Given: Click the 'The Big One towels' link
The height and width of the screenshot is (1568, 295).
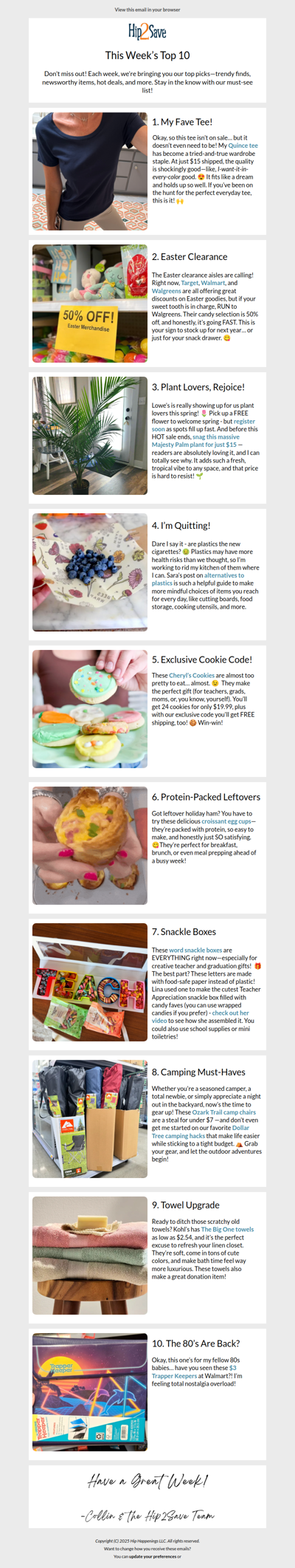Looking at the screenshot, I should [x=228, y=1230].
